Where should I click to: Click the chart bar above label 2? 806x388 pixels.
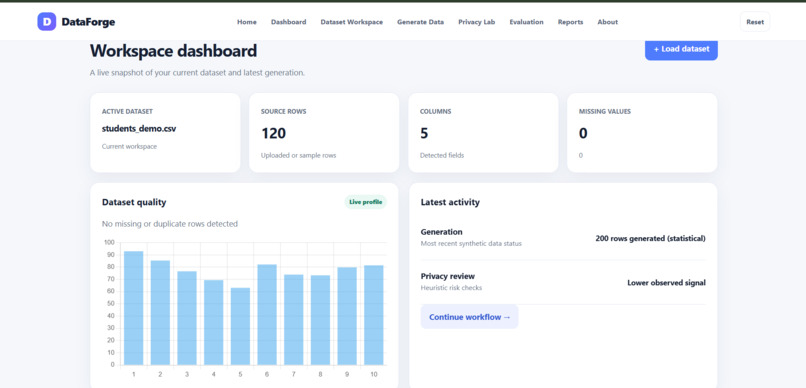[160, 312]
